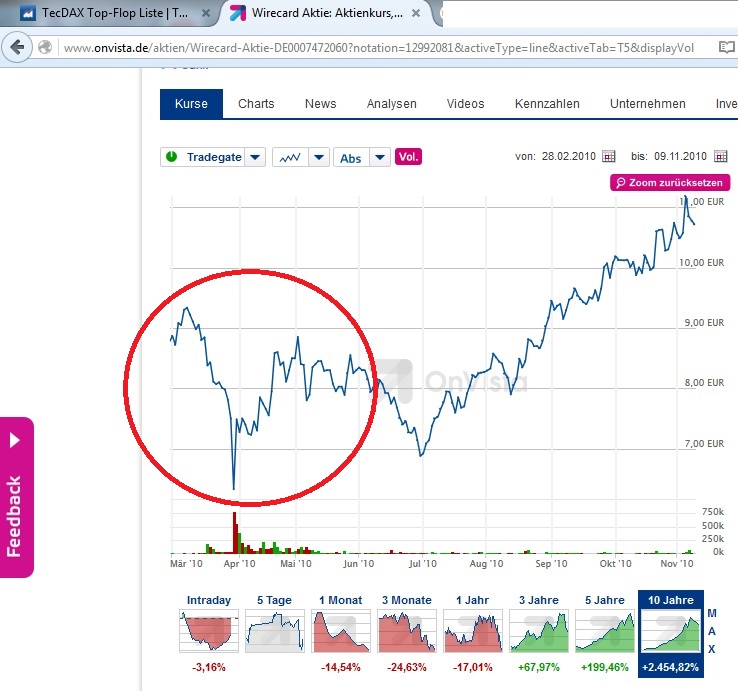Open calendar icon for bis date
The width and height of the screenshot is (738, 691).
pyautogui.click(x=721, y=156)
